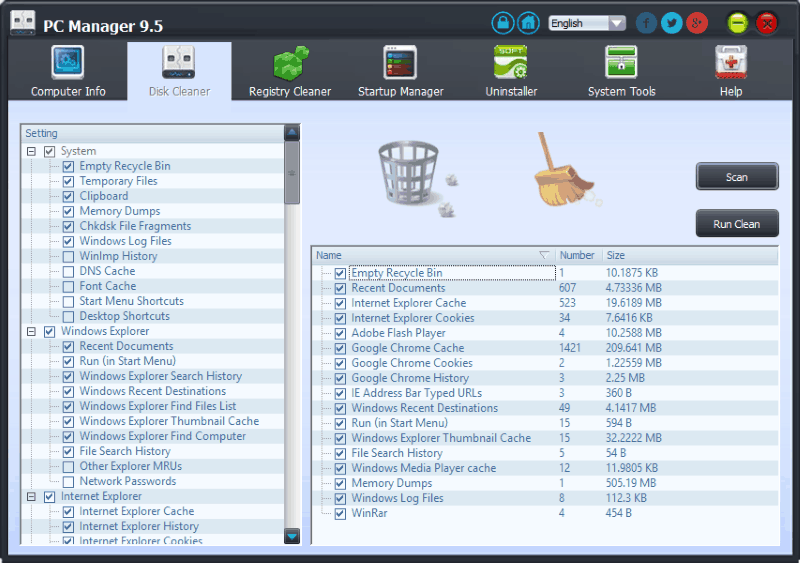800x563 pixels.
Task: Open the English language dropdown
Action: tap(587, 23)
